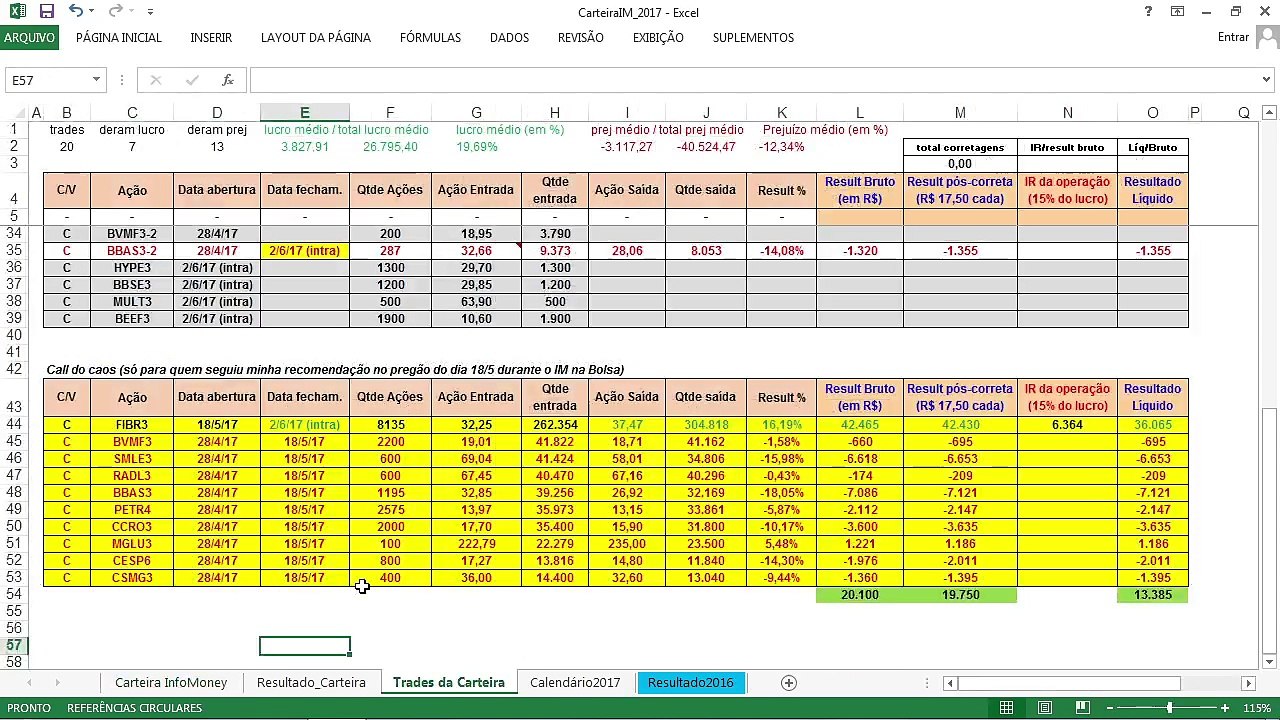Open the INSERIR ribbon tab
This screenshot has height=720, width=1280.
(x=211, y=38)
